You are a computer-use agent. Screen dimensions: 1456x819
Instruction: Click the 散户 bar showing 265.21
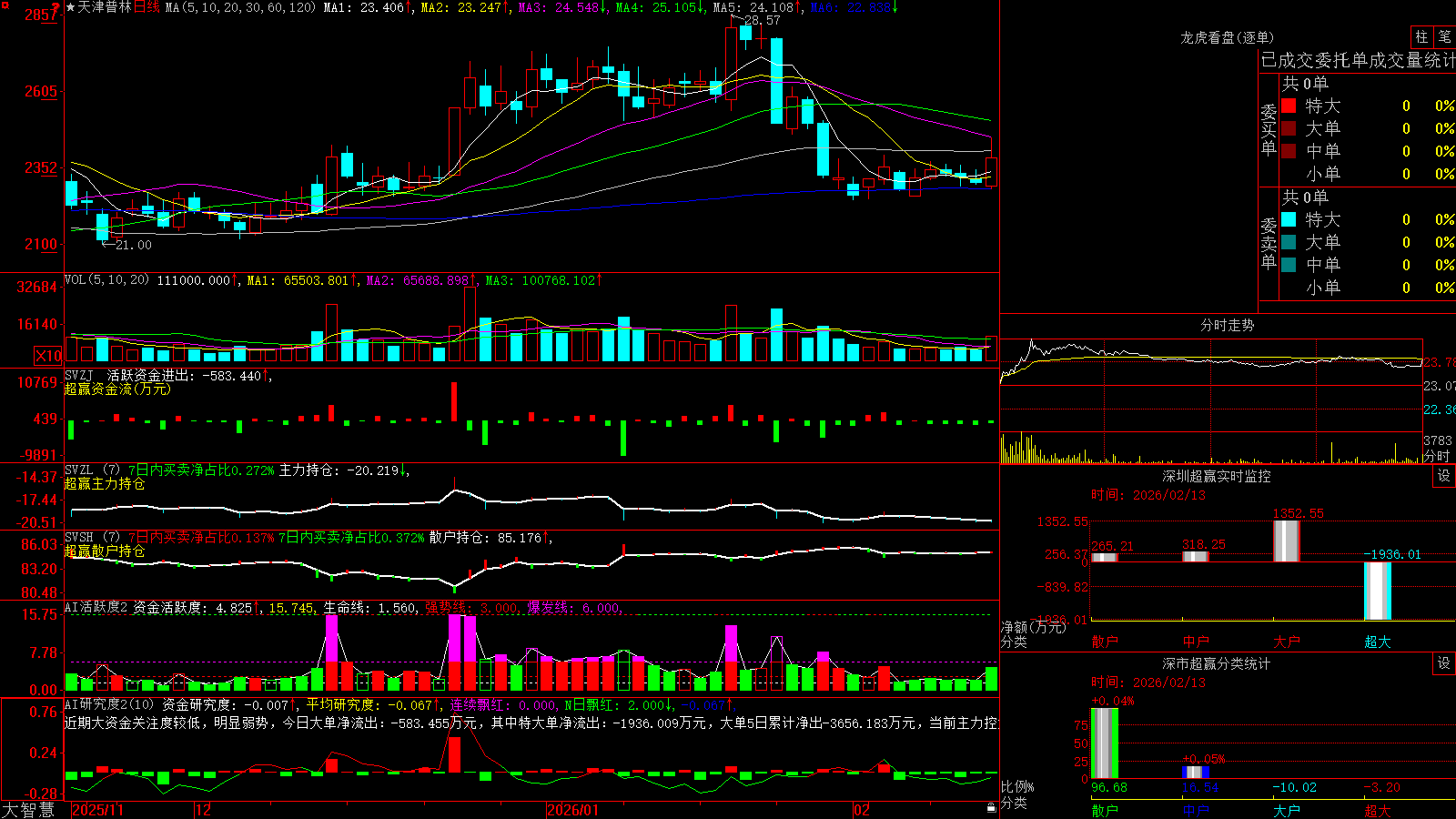[1105, 557]
